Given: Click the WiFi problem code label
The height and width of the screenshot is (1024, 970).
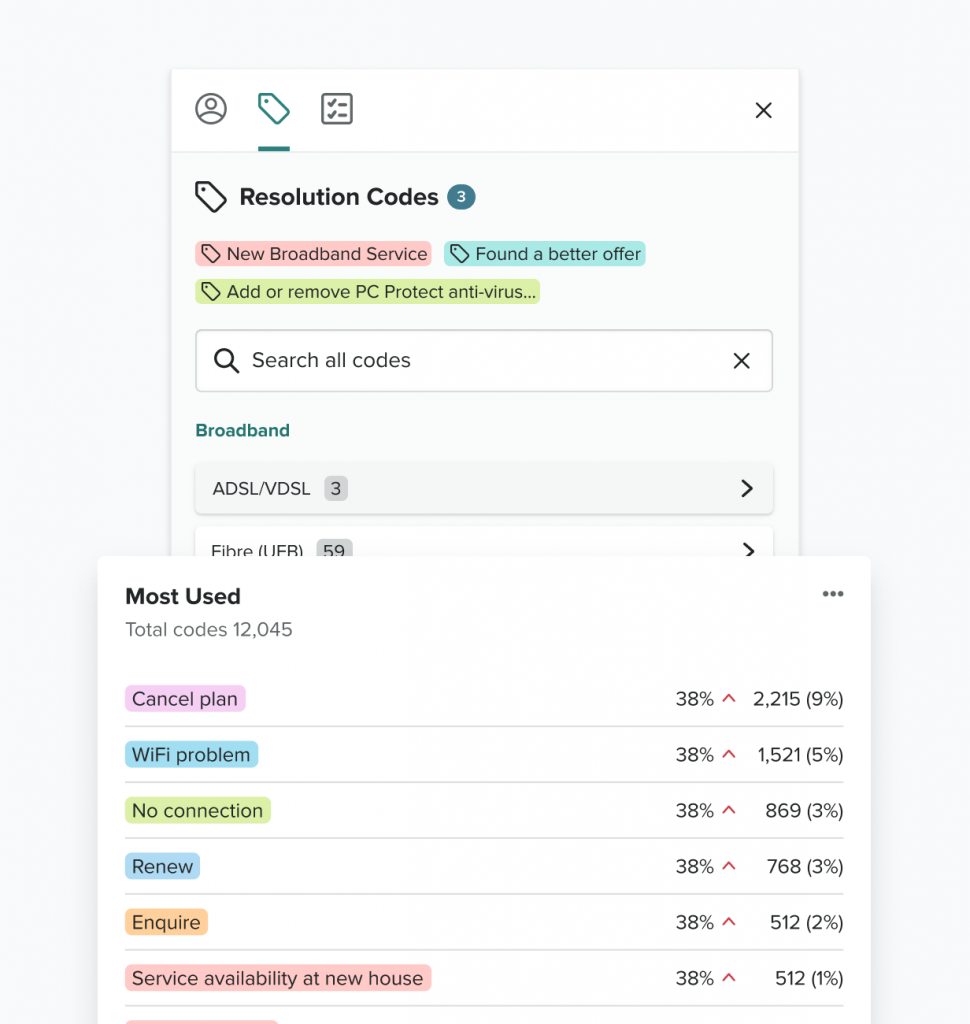Looking at the screenshot, I should coord(191,755).
